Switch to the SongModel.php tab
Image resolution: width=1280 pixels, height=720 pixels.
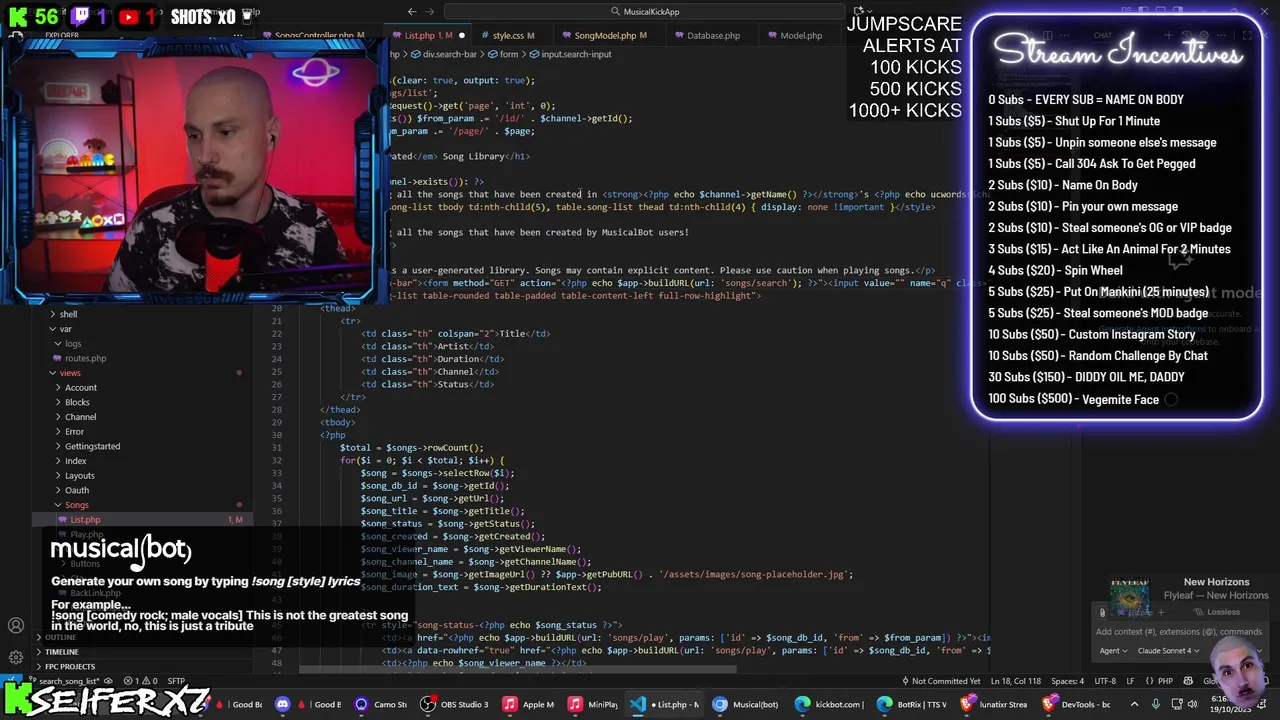point(609,36)
